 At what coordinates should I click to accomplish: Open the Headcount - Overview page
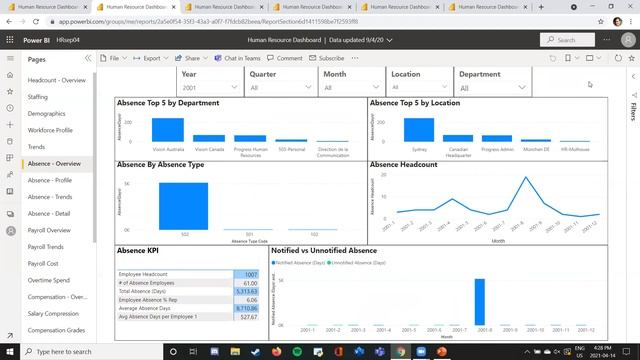(57, 80)
